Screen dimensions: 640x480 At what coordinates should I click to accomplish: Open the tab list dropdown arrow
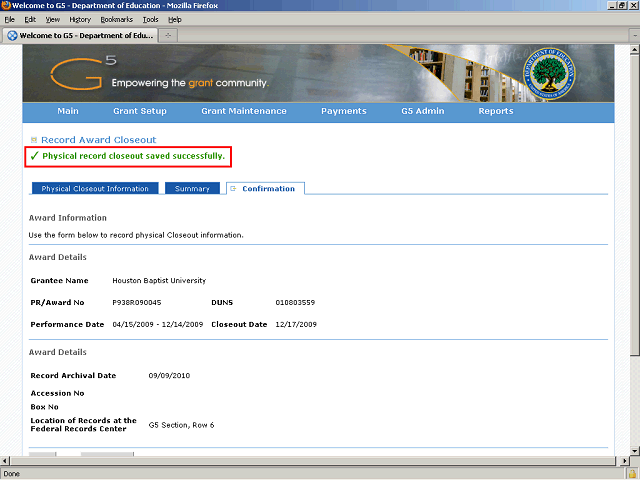coord(635,36)
